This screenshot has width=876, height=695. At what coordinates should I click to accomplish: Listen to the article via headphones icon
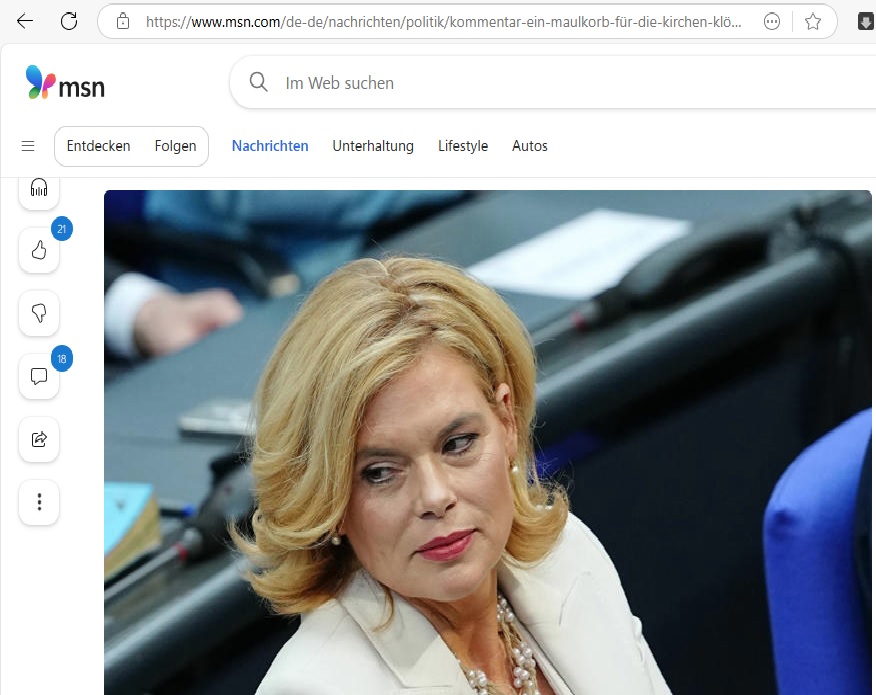39,188
